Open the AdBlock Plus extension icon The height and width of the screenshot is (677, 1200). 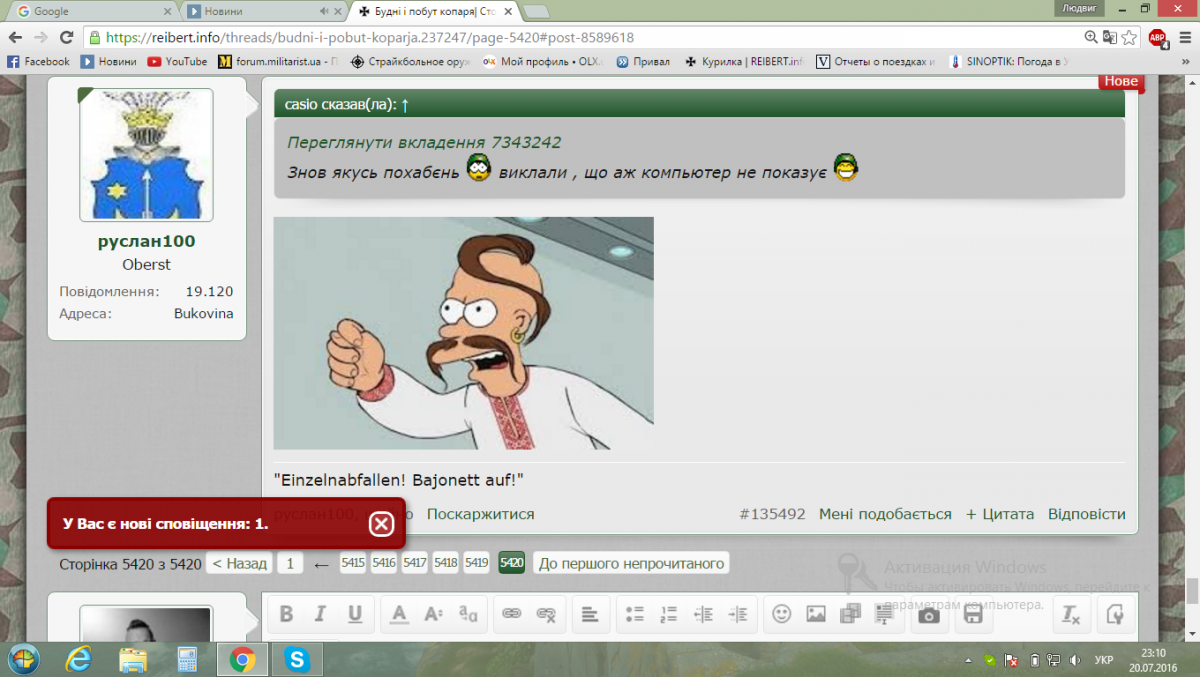coord(1157,37)
